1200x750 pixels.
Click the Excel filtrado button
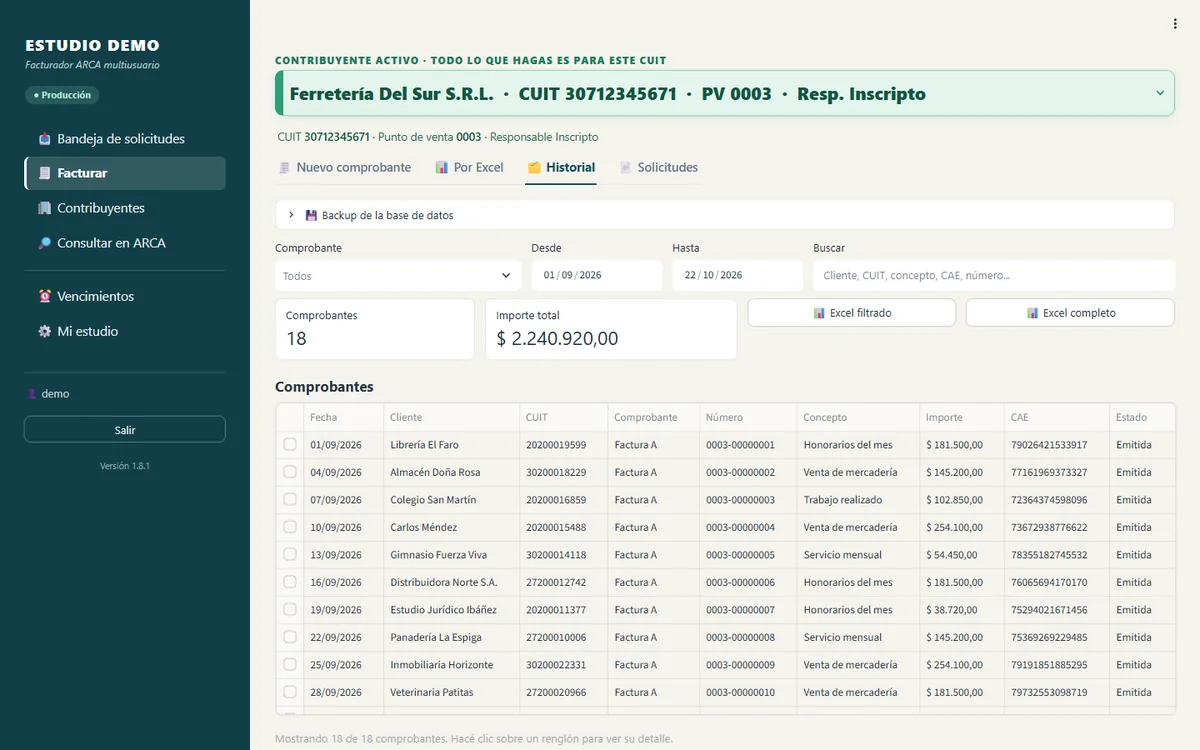coord(852,313)
